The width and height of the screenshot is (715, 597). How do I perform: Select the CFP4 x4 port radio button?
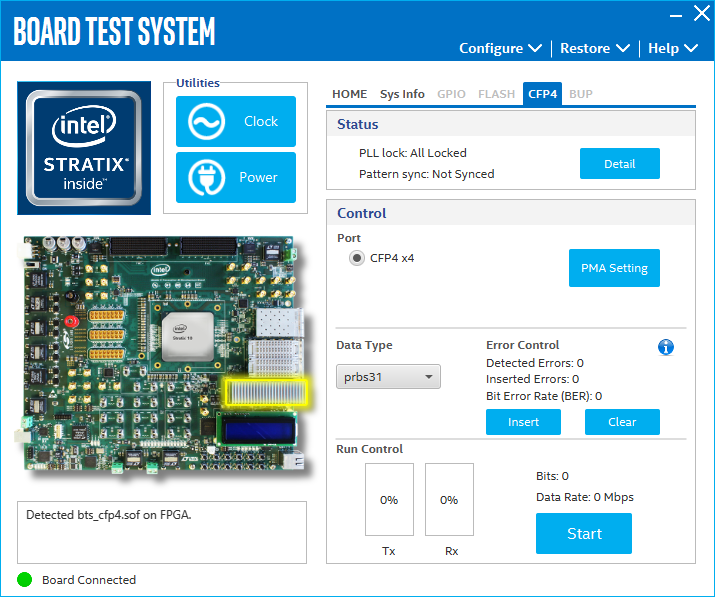pos(356,258)
